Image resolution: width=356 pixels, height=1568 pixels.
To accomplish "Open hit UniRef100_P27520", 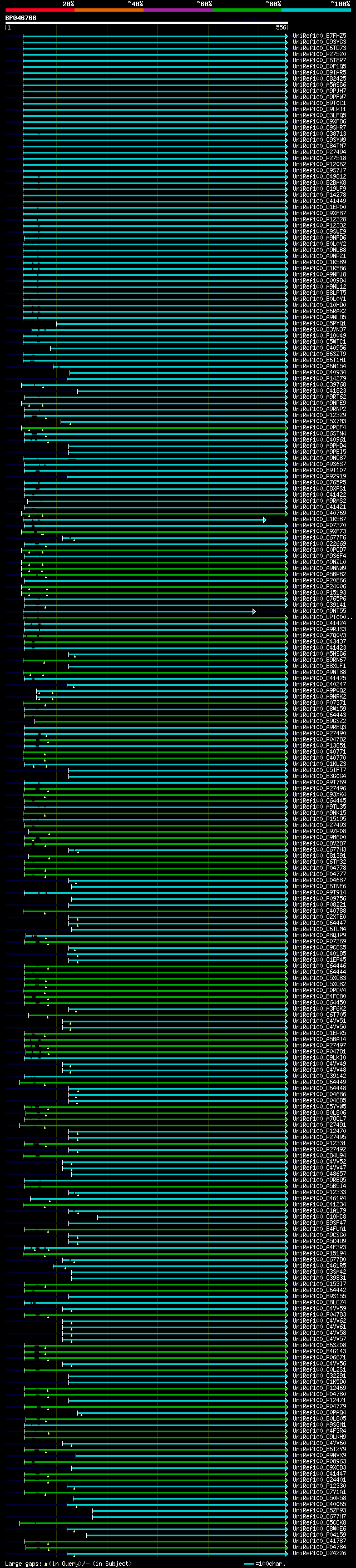I will click(x=319, y=54).
